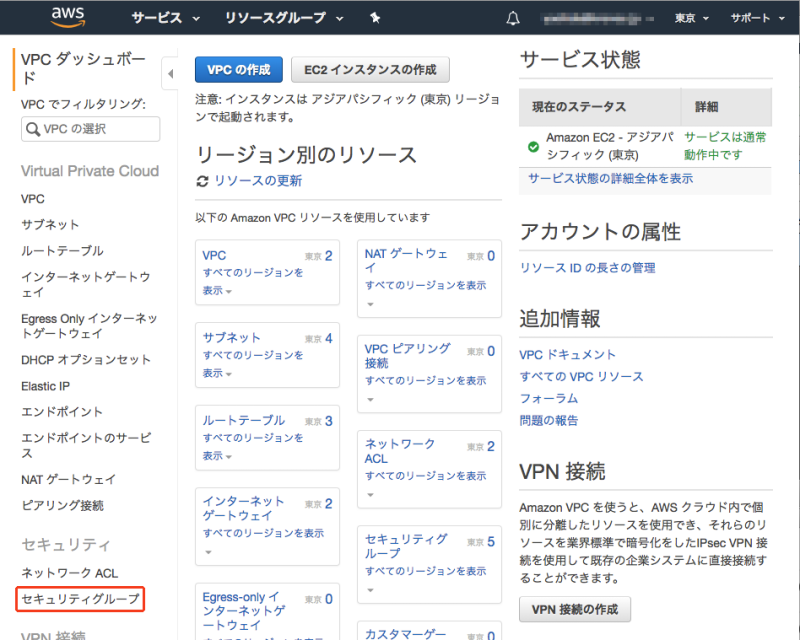Open the Egress-only インターネットゲートウェイ card link
Image resolution: width=800 pixels, height=640 pixels.
coord(244,611)
